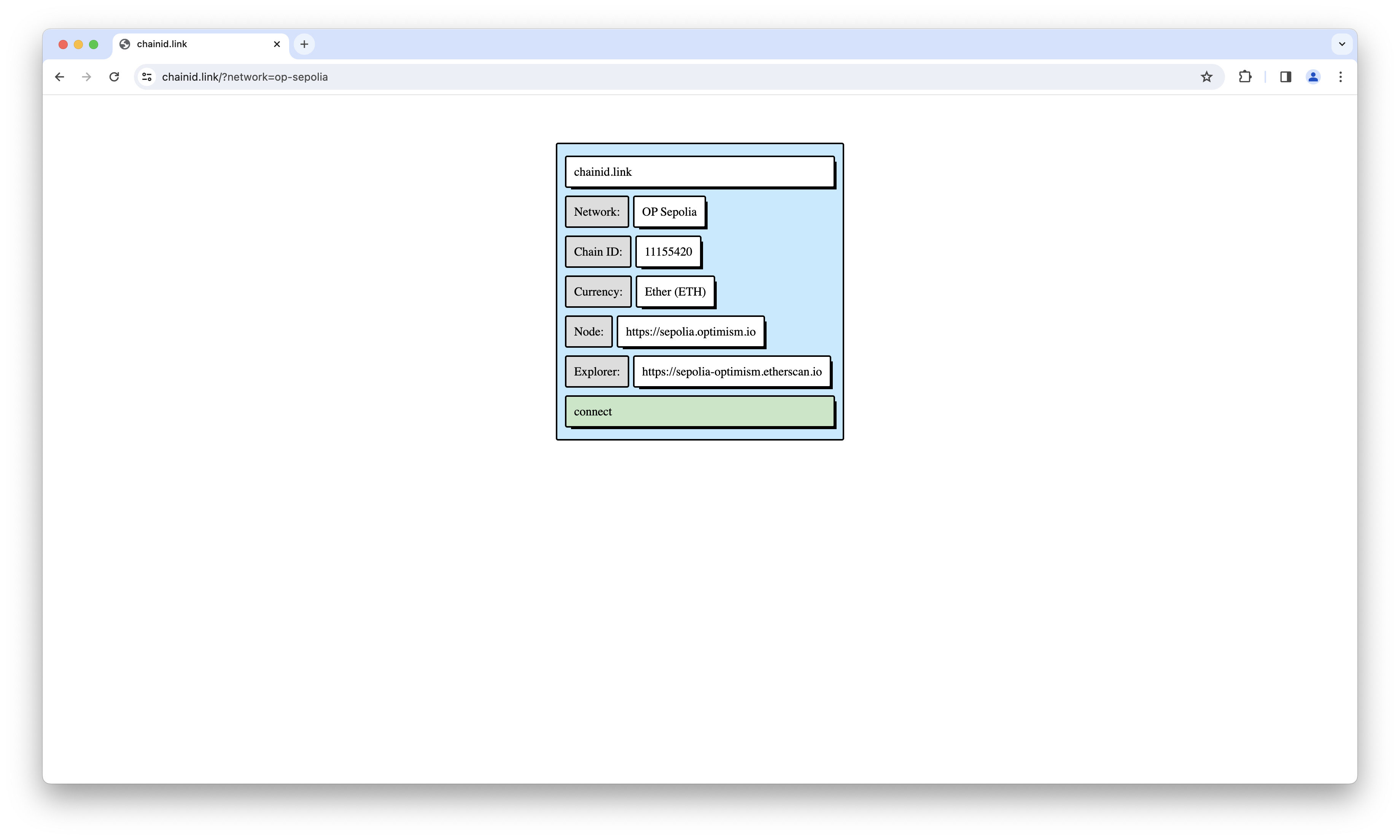Click the browser bookmark star icon

coord(1207,77)
